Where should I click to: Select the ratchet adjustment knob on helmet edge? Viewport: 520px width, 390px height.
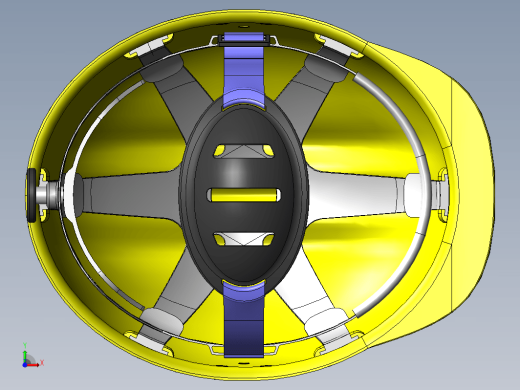[32, 195]
